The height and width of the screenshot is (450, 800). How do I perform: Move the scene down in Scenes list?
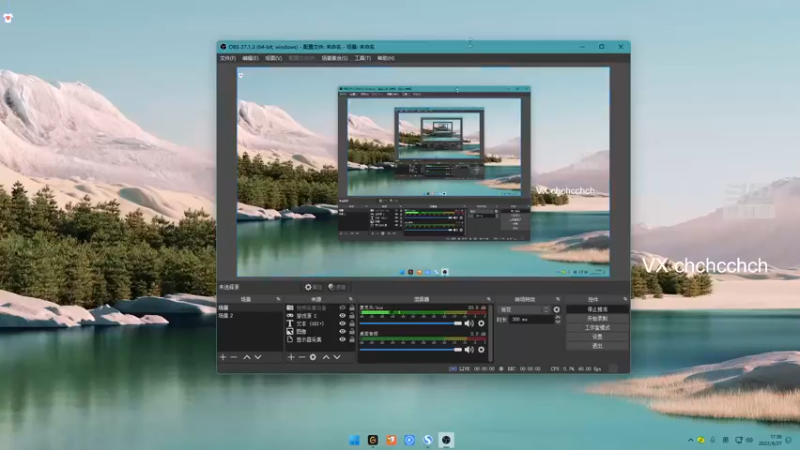[258, 357]
